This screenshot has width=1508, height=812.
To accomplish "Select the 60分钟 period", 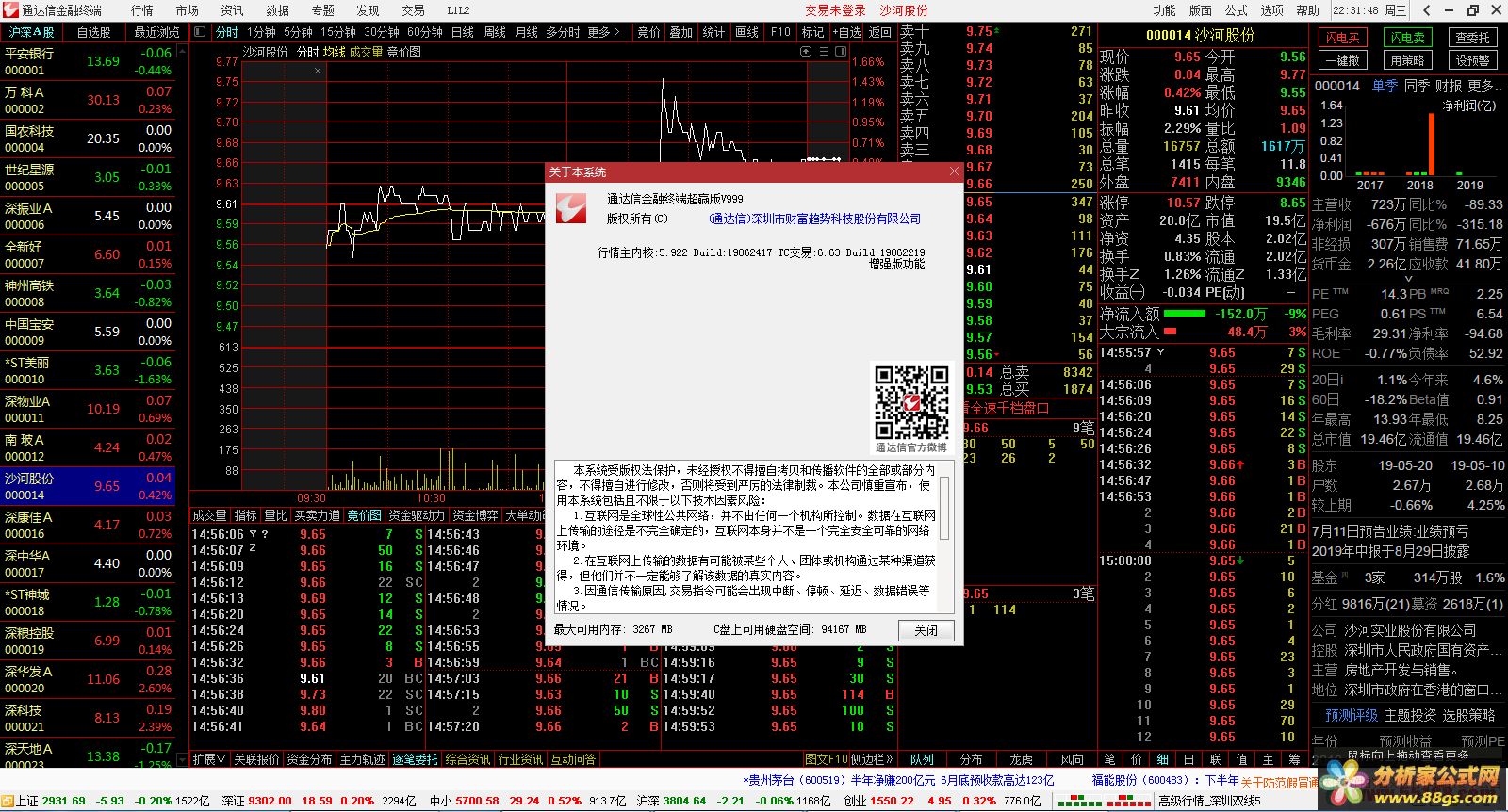I will pyautogui.click(x=425, y=32).
